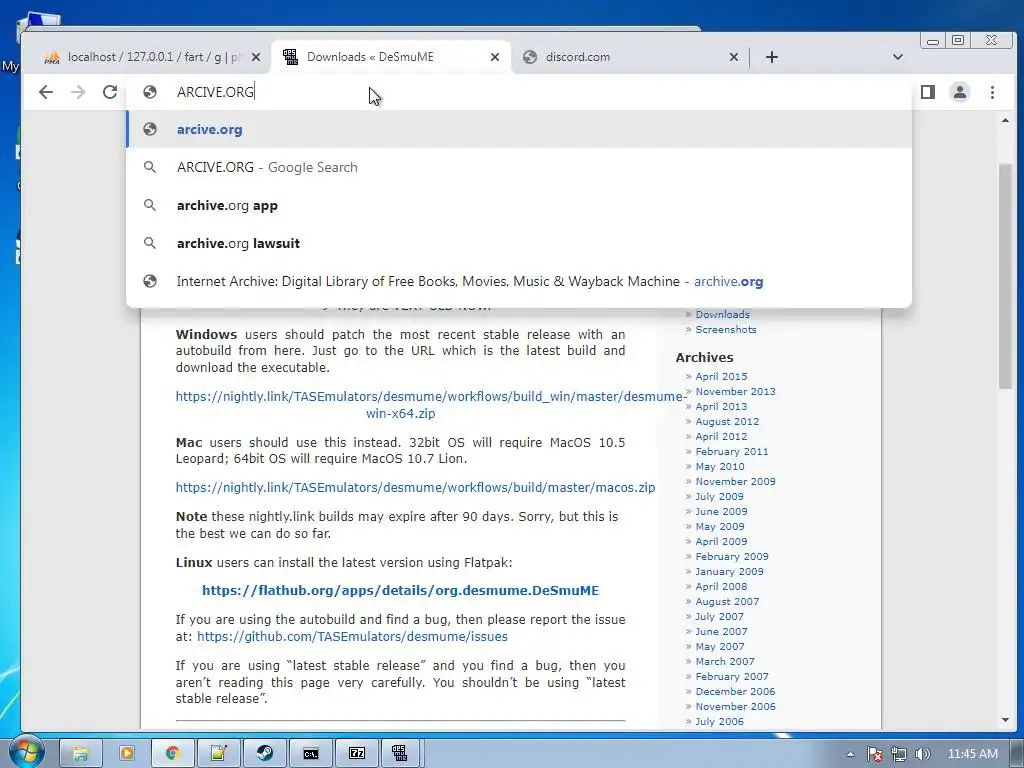This screenshot has height=768, width=1024.
Task: Click the globe icon in address bar
Action: [x=150, y=92]
